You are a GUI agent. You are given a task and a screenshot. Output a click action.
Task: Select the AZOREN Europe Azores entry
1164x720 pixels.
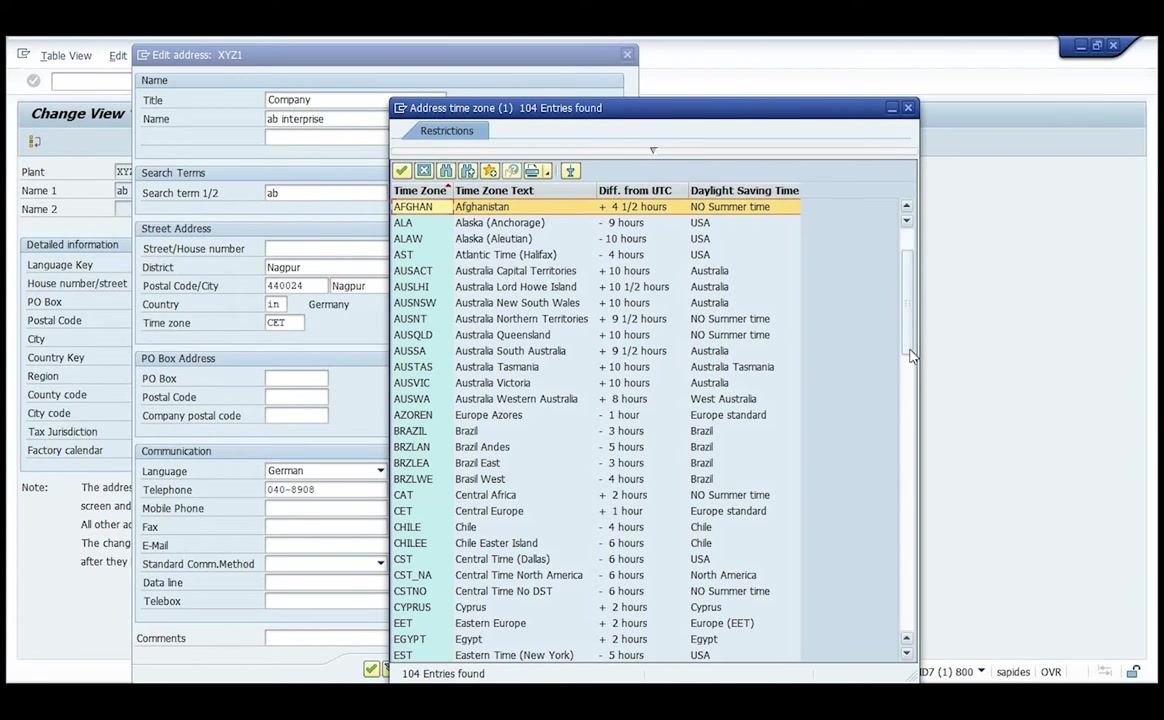tap(596, 415)
